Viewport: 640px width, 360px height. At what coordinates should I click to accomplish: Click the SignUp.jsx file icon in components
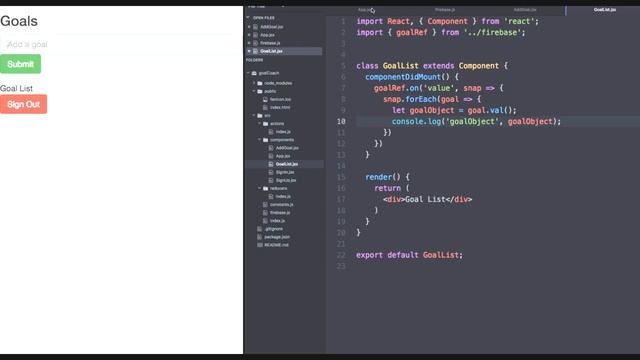[x=271, y=180]
